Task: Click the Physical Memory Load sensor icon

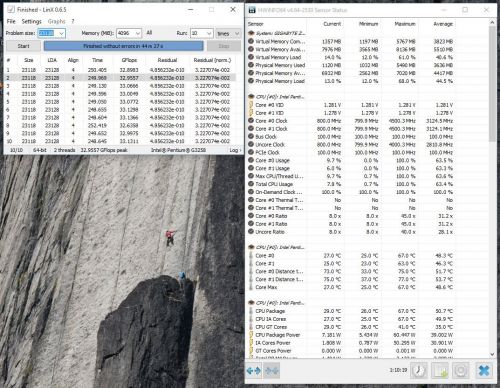Action: [x=251, y=81]
